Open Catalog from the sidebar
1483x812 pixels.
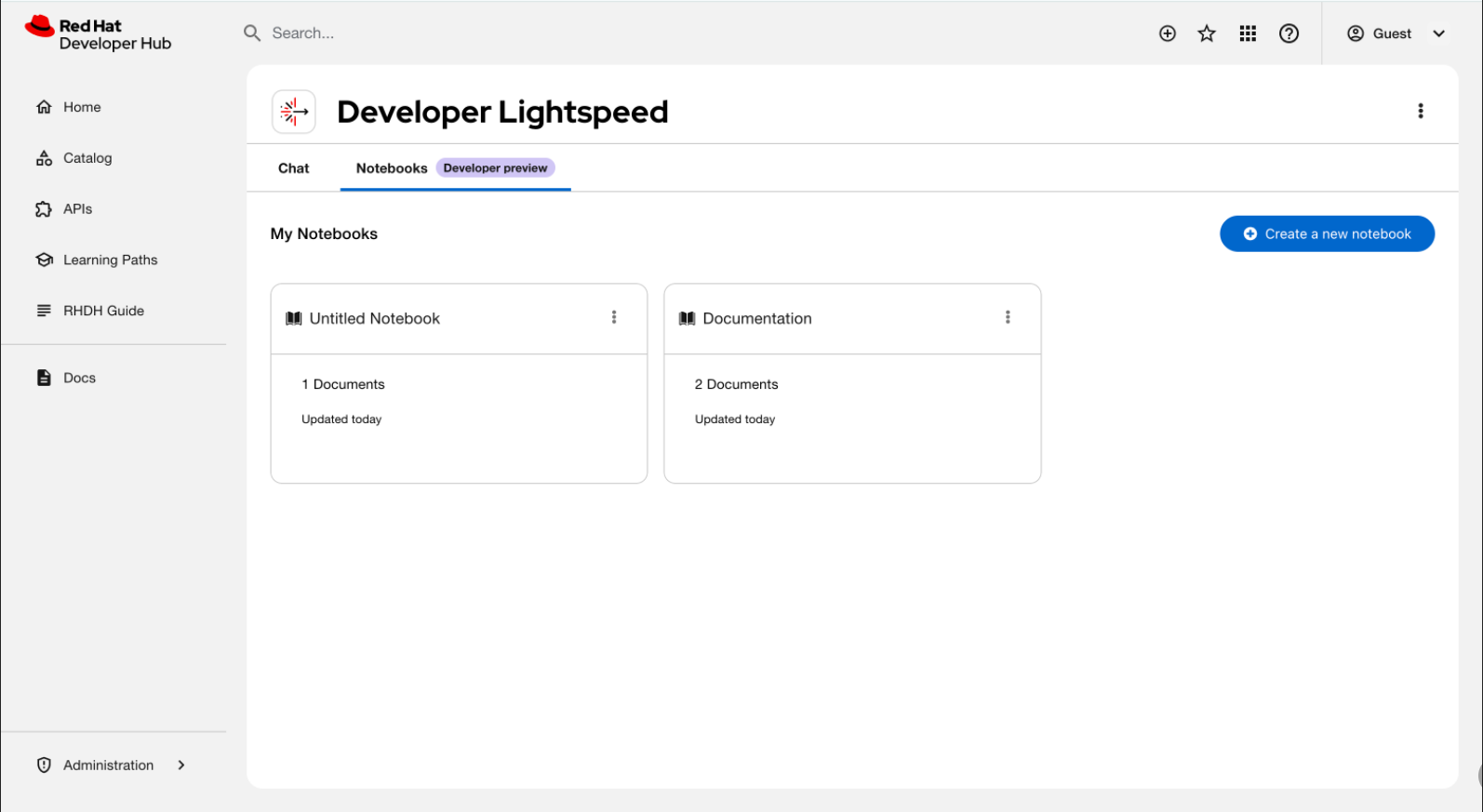pos(87,158)
